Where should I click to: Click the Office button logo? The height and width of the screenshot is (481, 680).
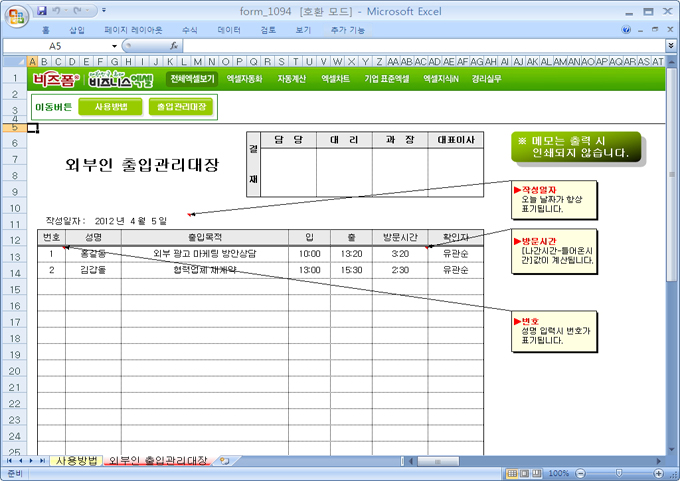pos(16,16)
